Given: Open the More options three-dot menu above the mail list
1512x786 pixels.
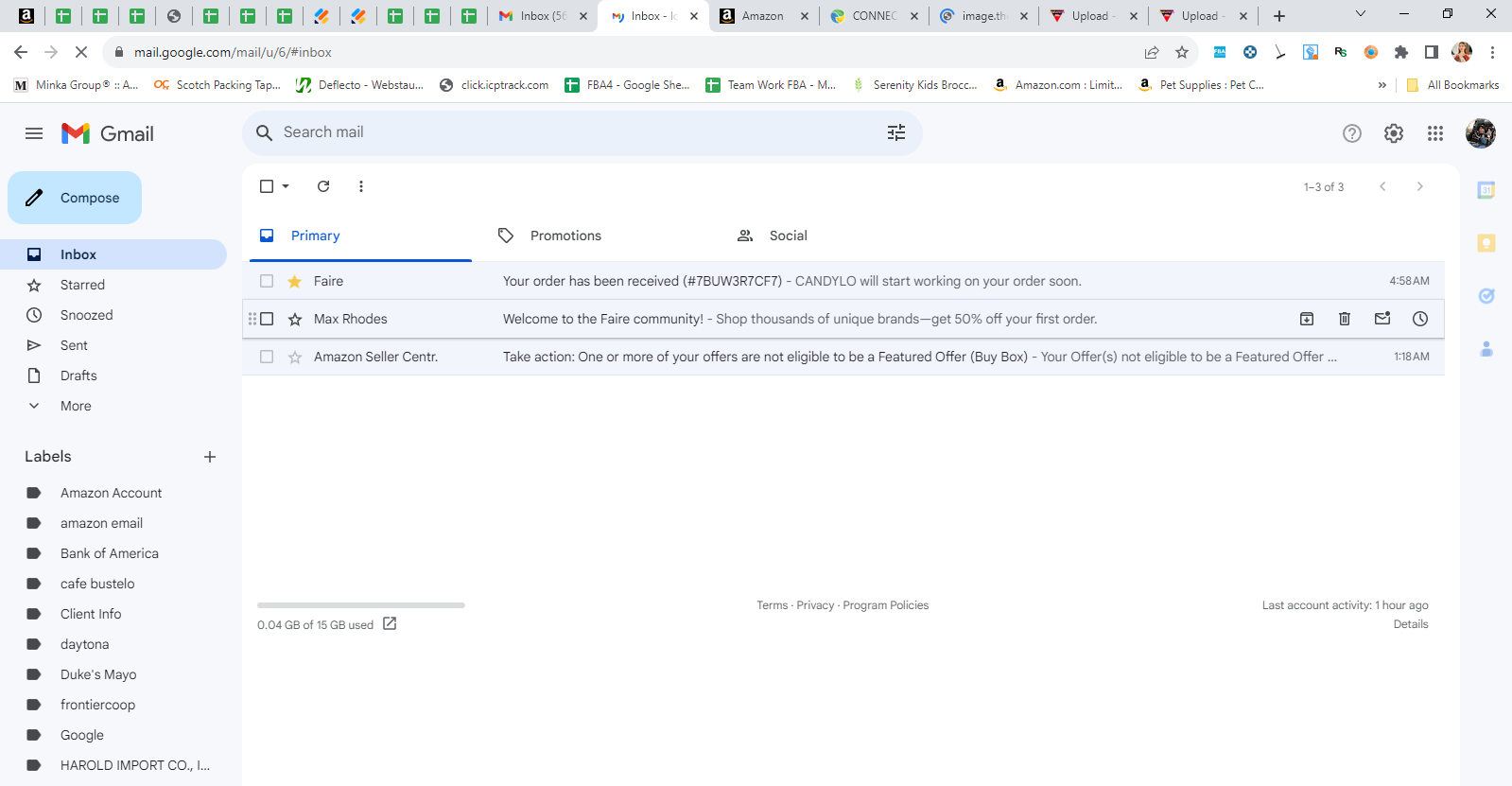Looking at the screenshot, I should [x=361, y=186].
